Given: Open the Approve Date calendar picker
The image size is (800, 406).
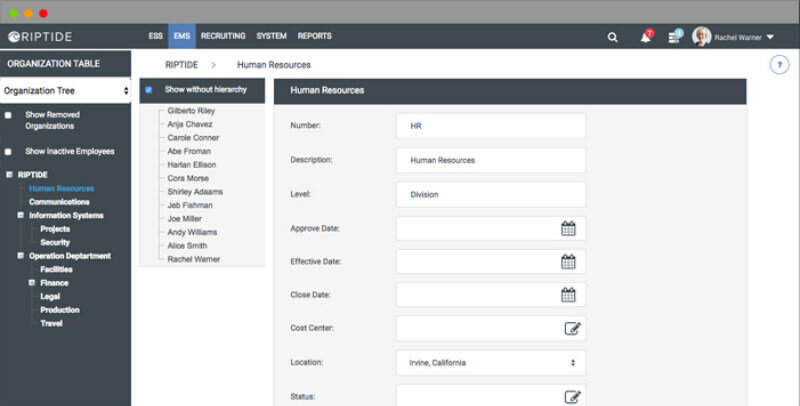Looking at the screenshot, I should [x=568, y=228].
